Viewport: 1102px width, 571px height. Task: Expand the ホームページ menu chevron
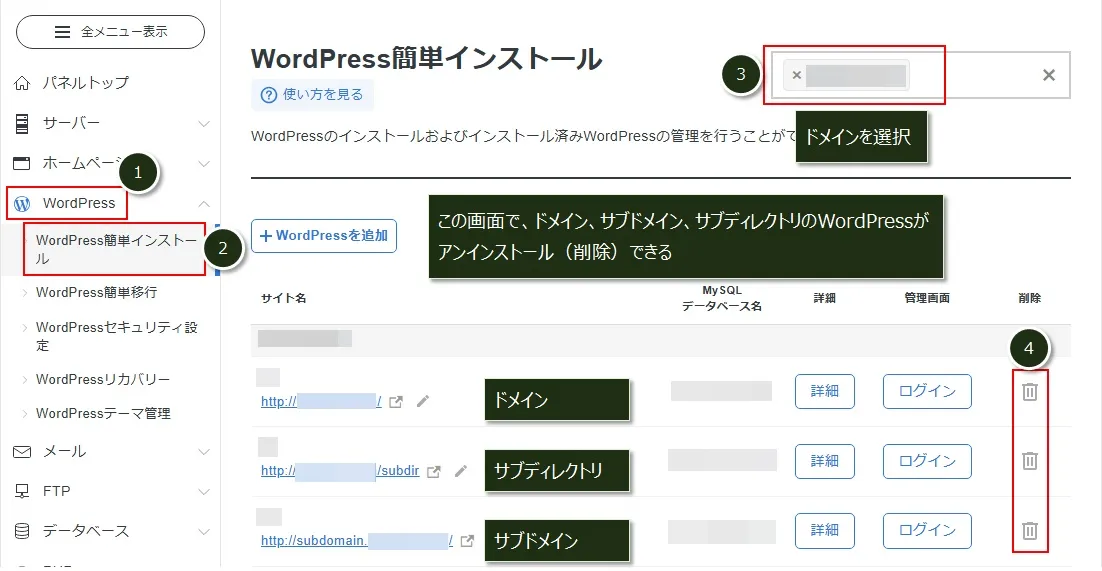(204, 164)
